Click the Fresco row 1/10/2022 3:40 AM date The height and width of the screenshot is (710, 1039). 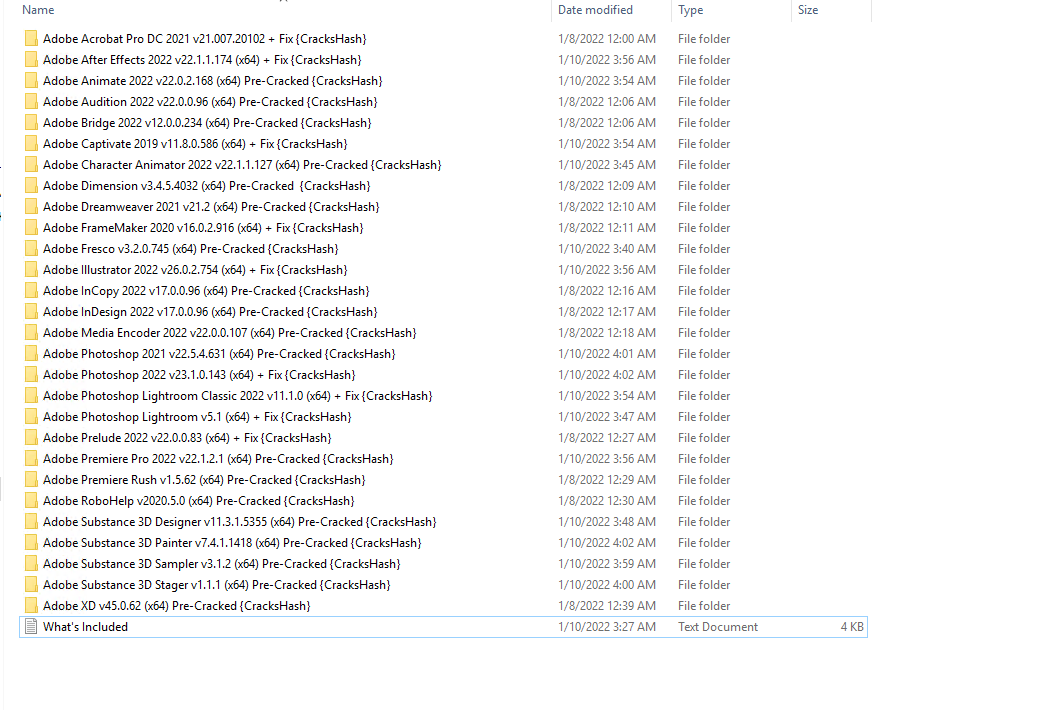click(x=607, y=249)
